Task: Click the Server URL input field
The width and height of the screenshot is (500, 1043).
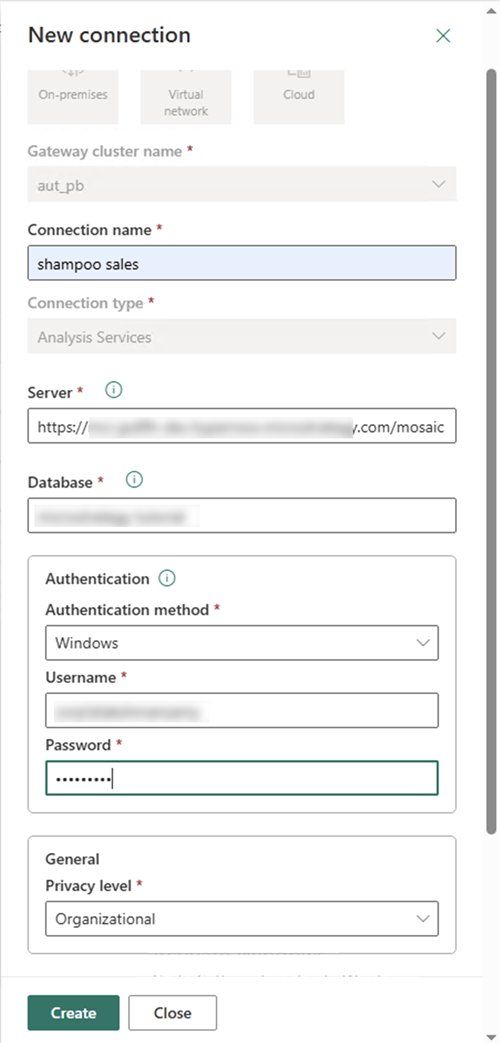Action: [242, 426]
